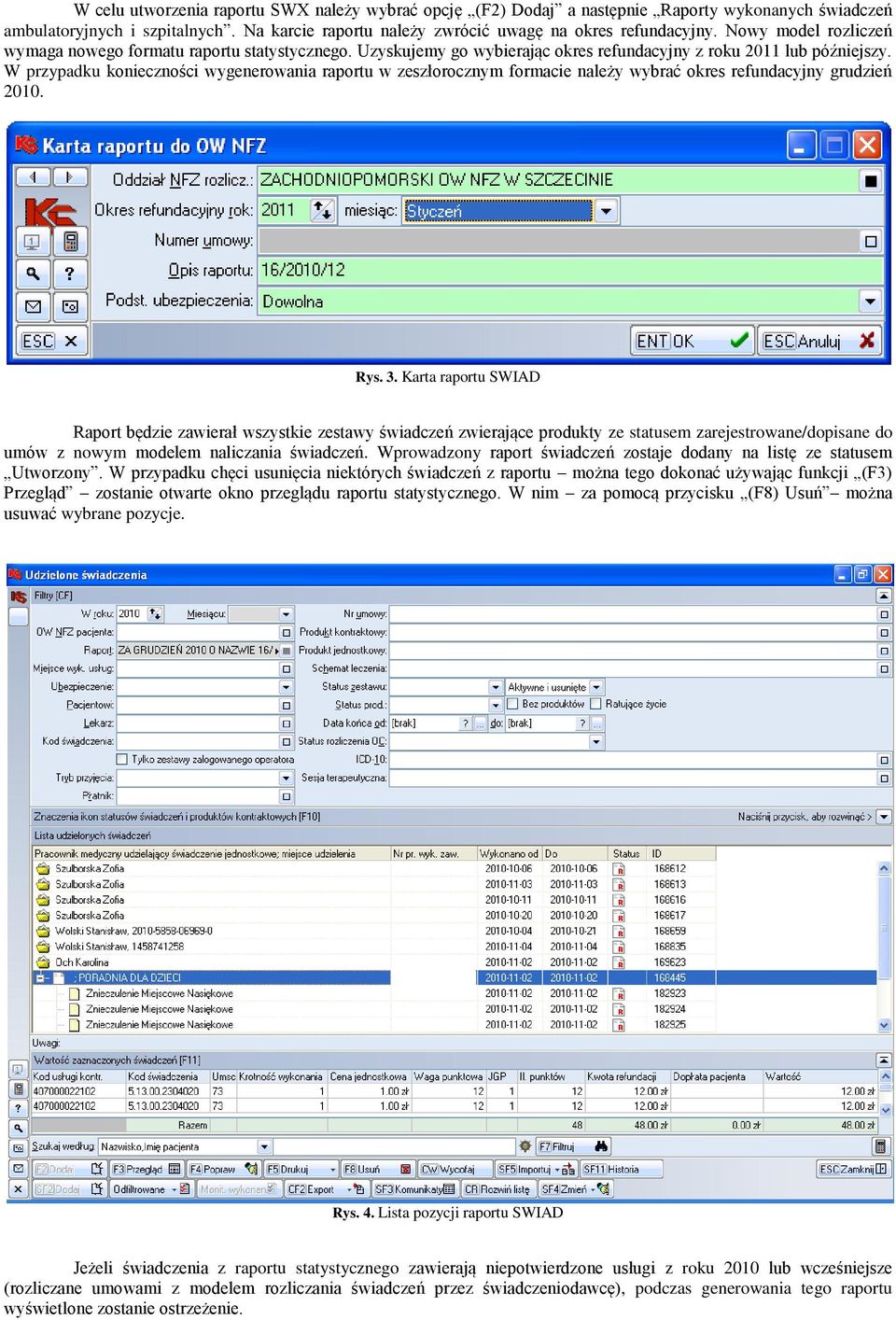
Task: Click the W roku year spinner in Udzielone świadczenia
Action: [155, 614]
